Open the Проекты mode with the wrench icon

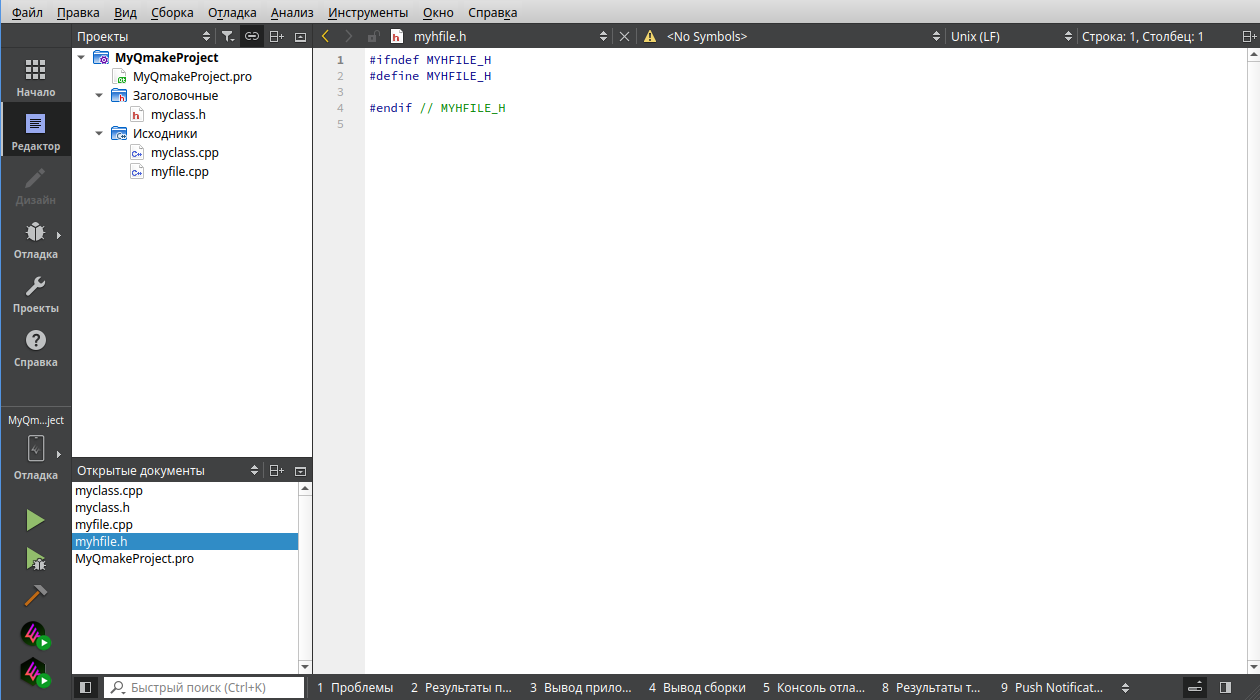pyautogui.click(x=35, y=293)
